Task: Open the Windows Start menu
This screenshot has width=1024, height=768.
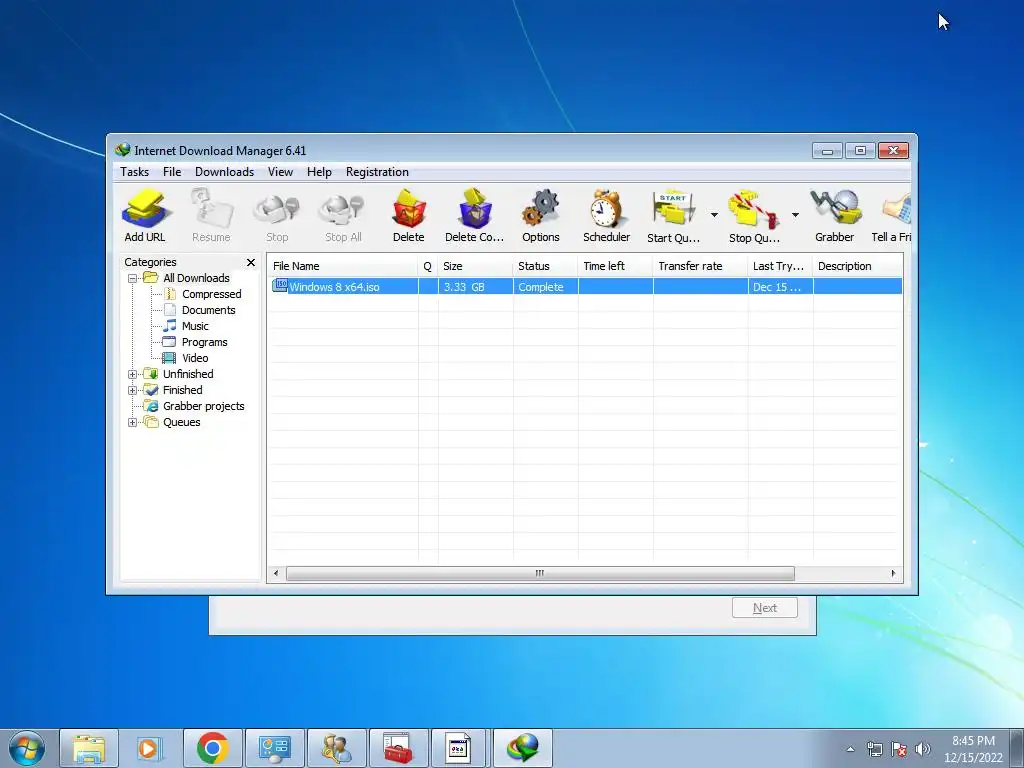Action: 27,748
